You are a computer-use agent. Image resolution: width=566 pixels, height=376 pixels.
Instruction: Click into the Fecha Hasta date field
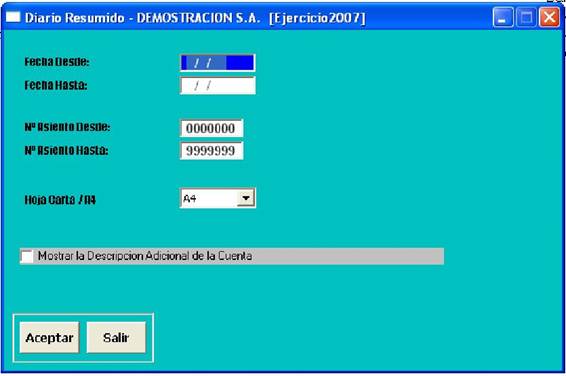point(218,86)
